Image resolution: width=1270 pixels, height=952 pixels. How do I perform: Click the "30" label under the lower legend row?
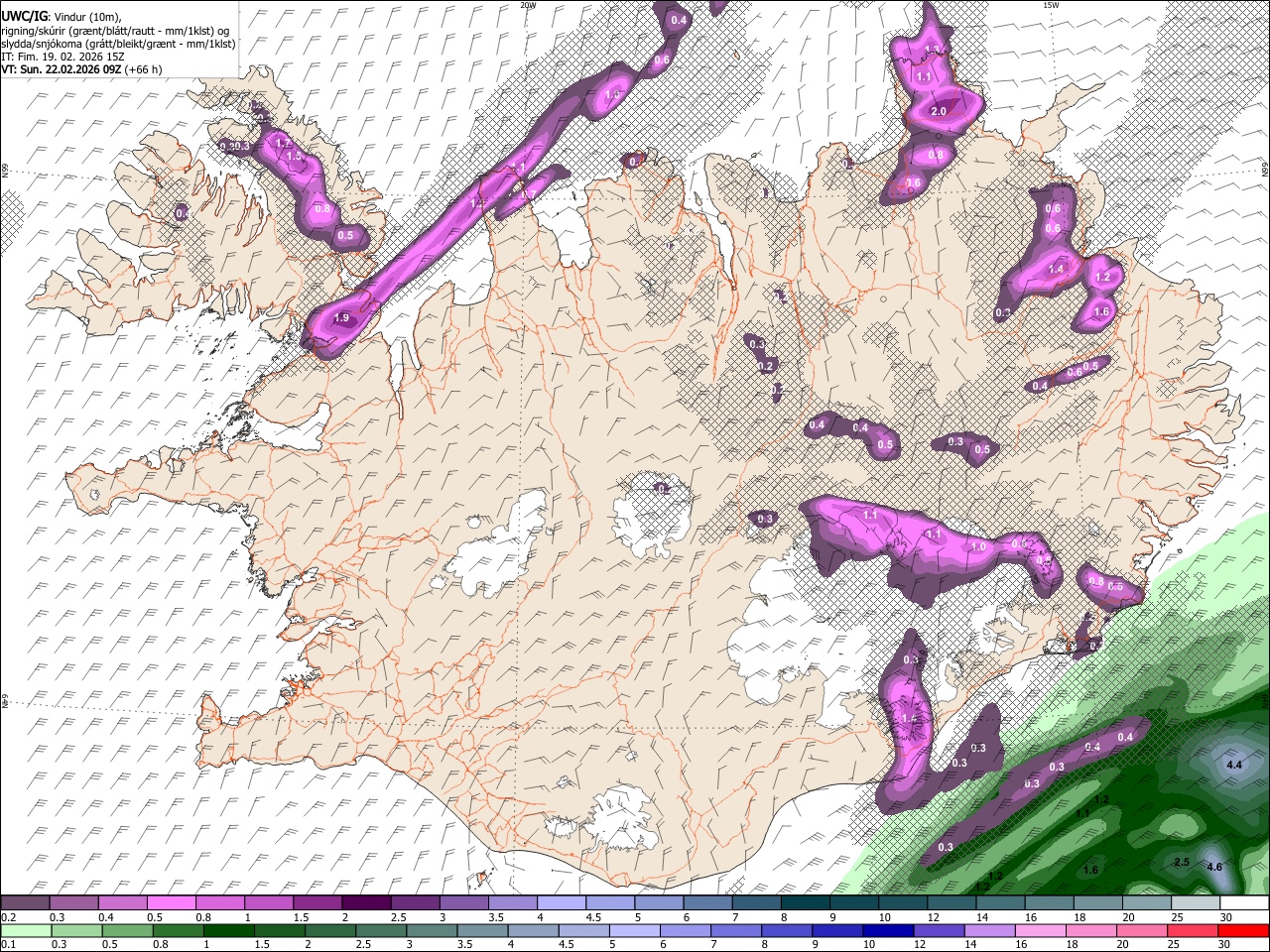[x=1225, y=944]
